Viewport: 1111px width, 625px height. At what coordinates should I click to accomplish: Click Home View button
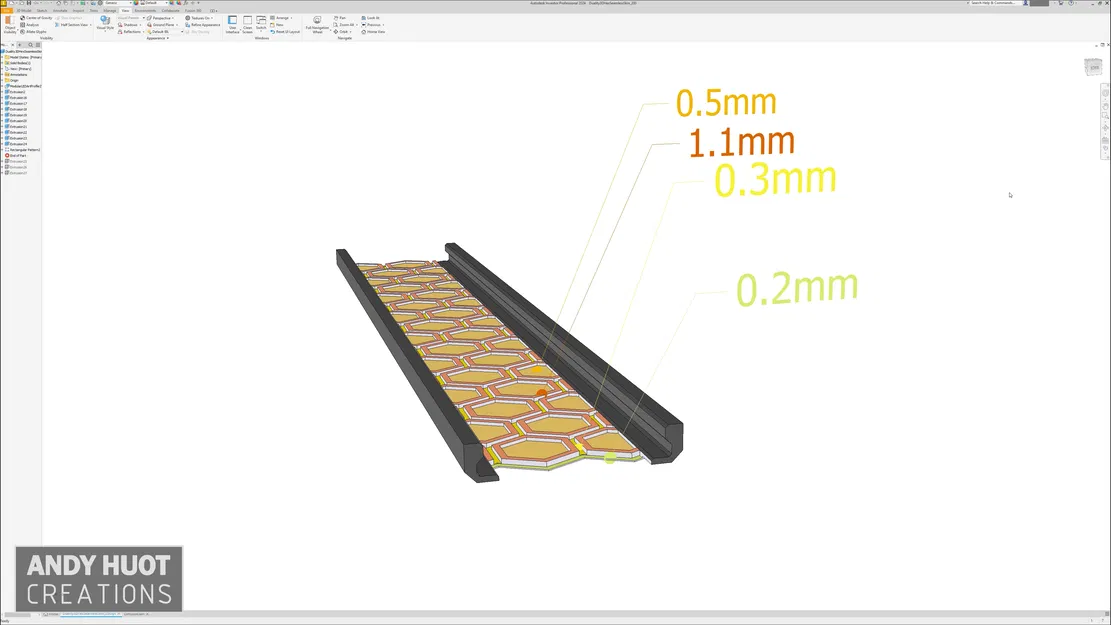[x=373, y=32]
